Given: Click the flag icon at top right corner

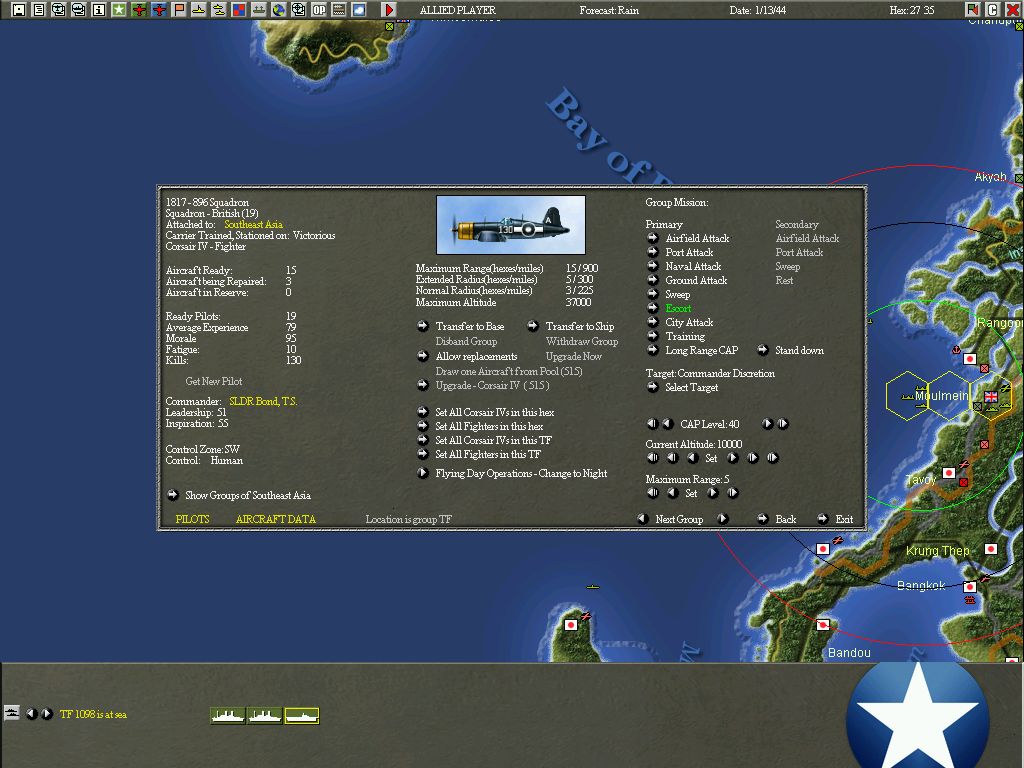Looking at the screenshot, I should pyautogui.click(x=973, y=9).
